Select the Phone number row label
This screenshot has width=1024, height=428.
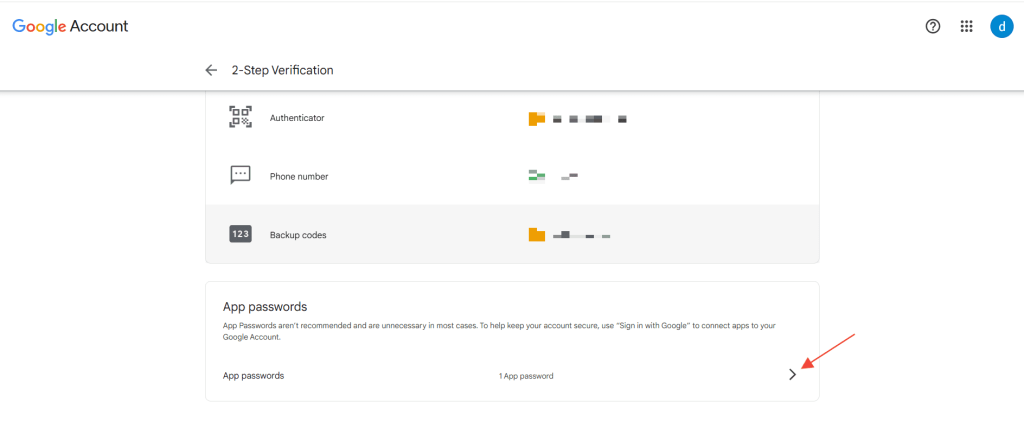point(299,177)
